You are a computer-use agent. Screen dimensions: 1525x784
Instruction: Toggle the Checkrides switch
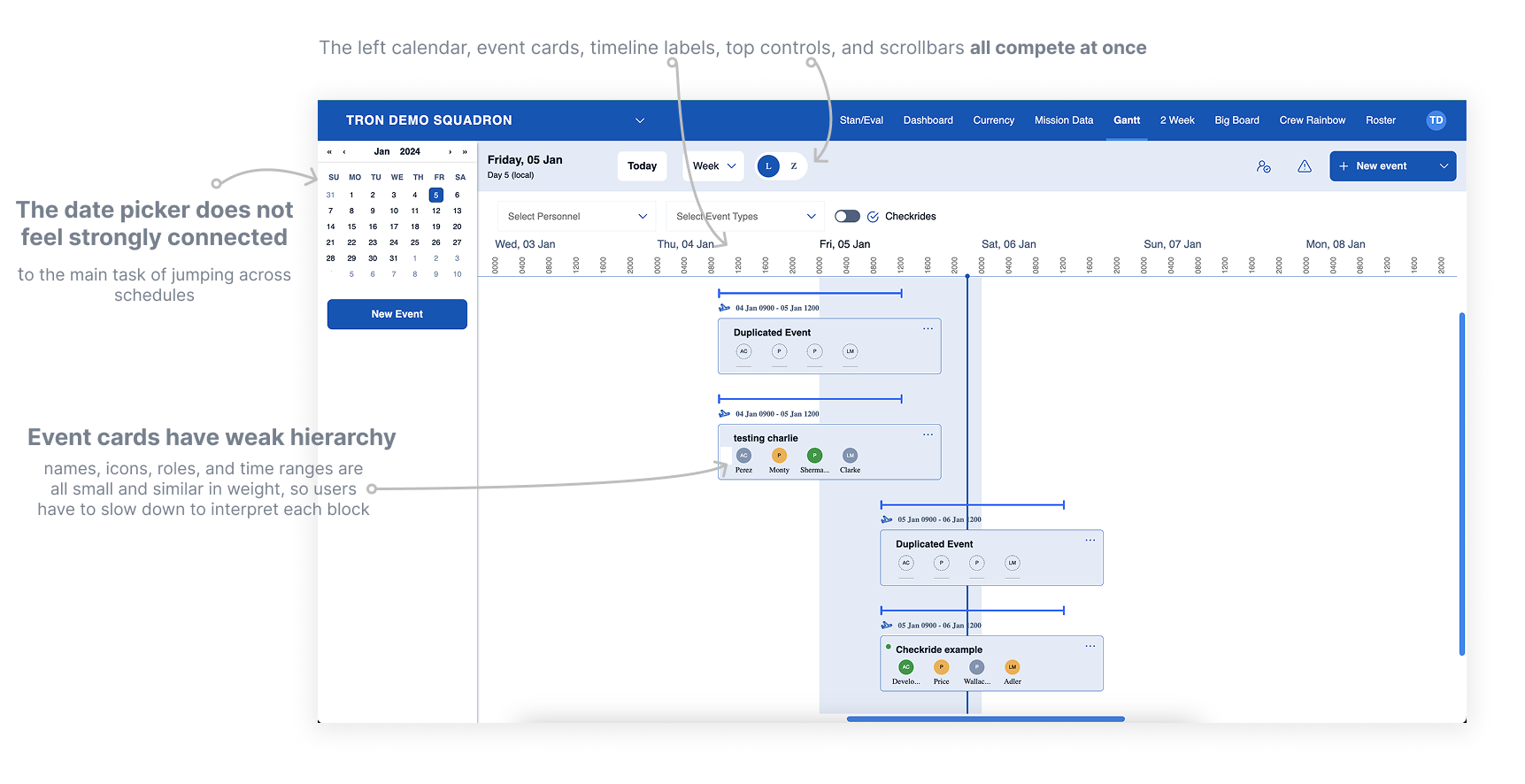click(847, 217)
